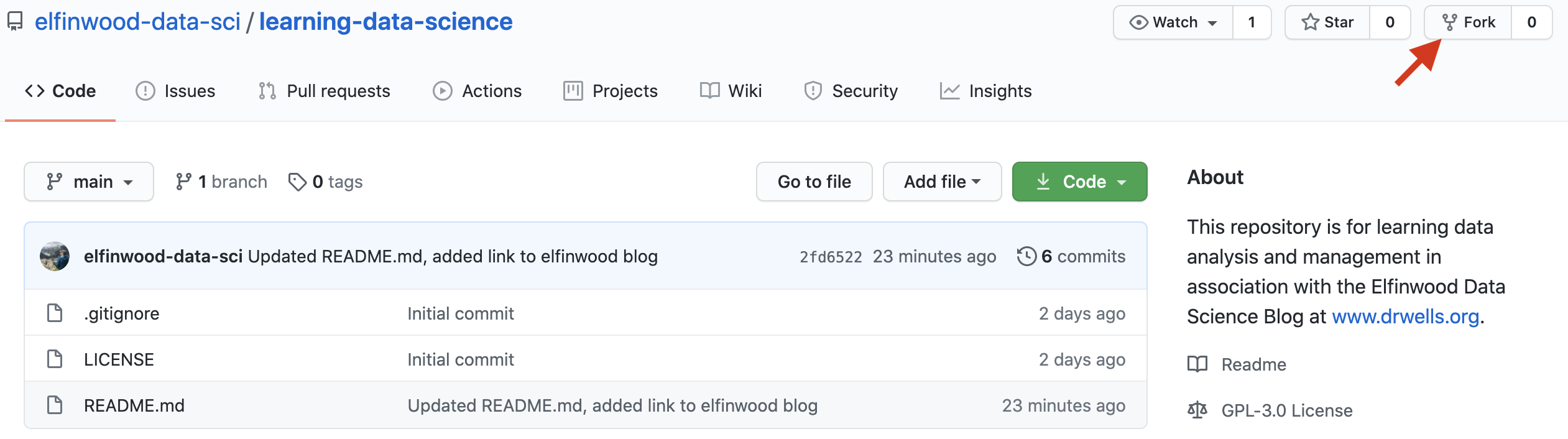1568x439 pixels.
Task: Expand the green Code download dropdown
Action: pyautogui.click(x=1079, y=182)
